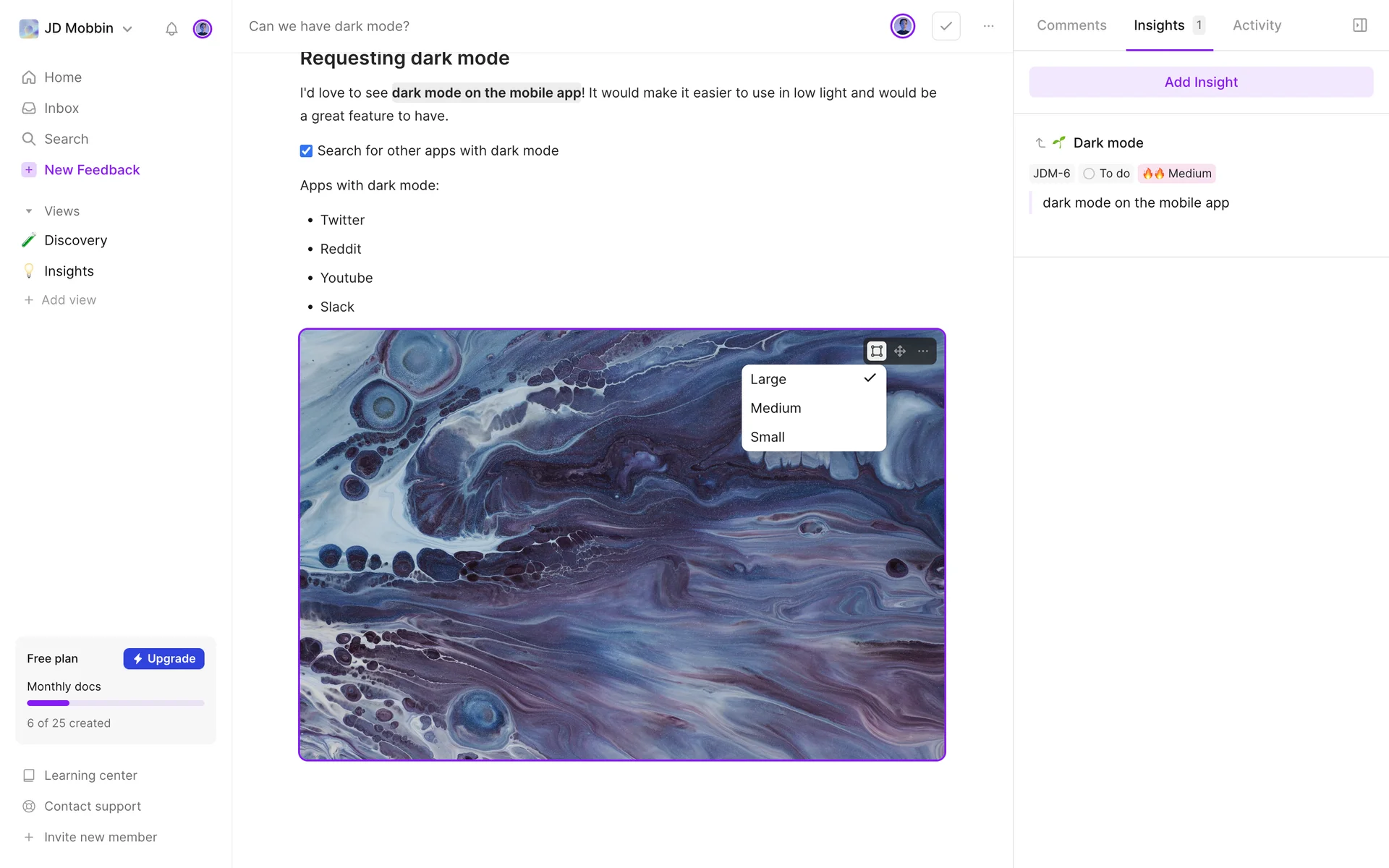The height and width of the screenshot is (868, 1389).
Task: Toggle the mark-as-processed checkmark button
Action: (946, 26)
